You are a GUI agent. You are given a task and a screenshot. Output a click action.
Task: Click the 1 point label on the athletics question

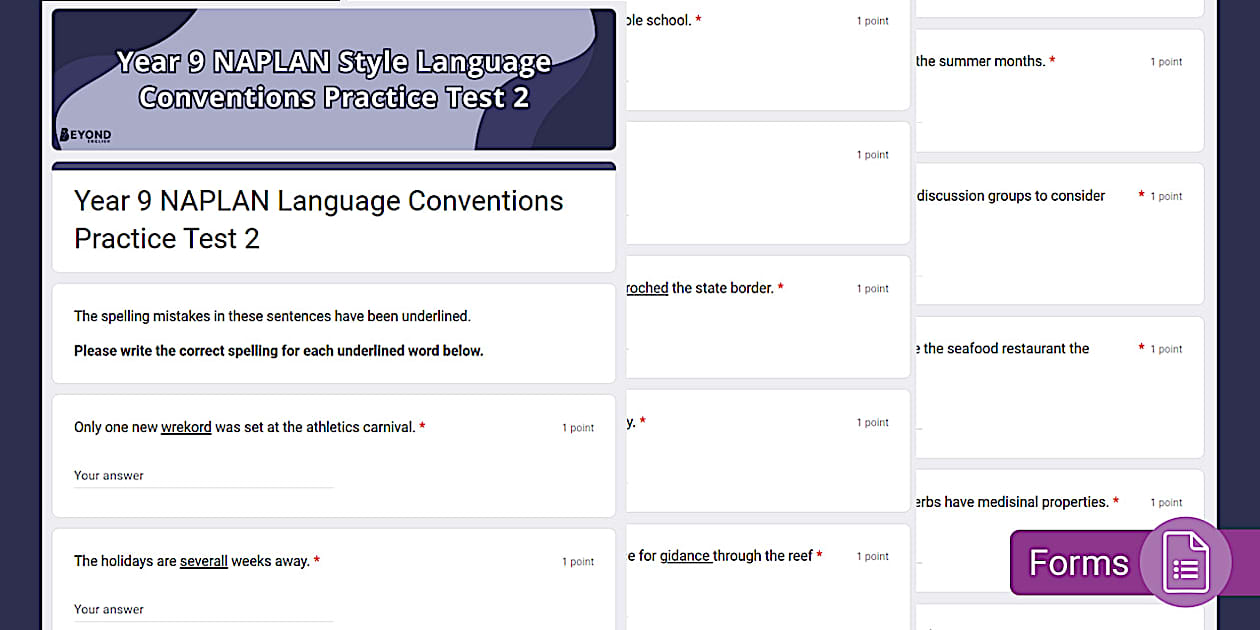click(578, 427)
